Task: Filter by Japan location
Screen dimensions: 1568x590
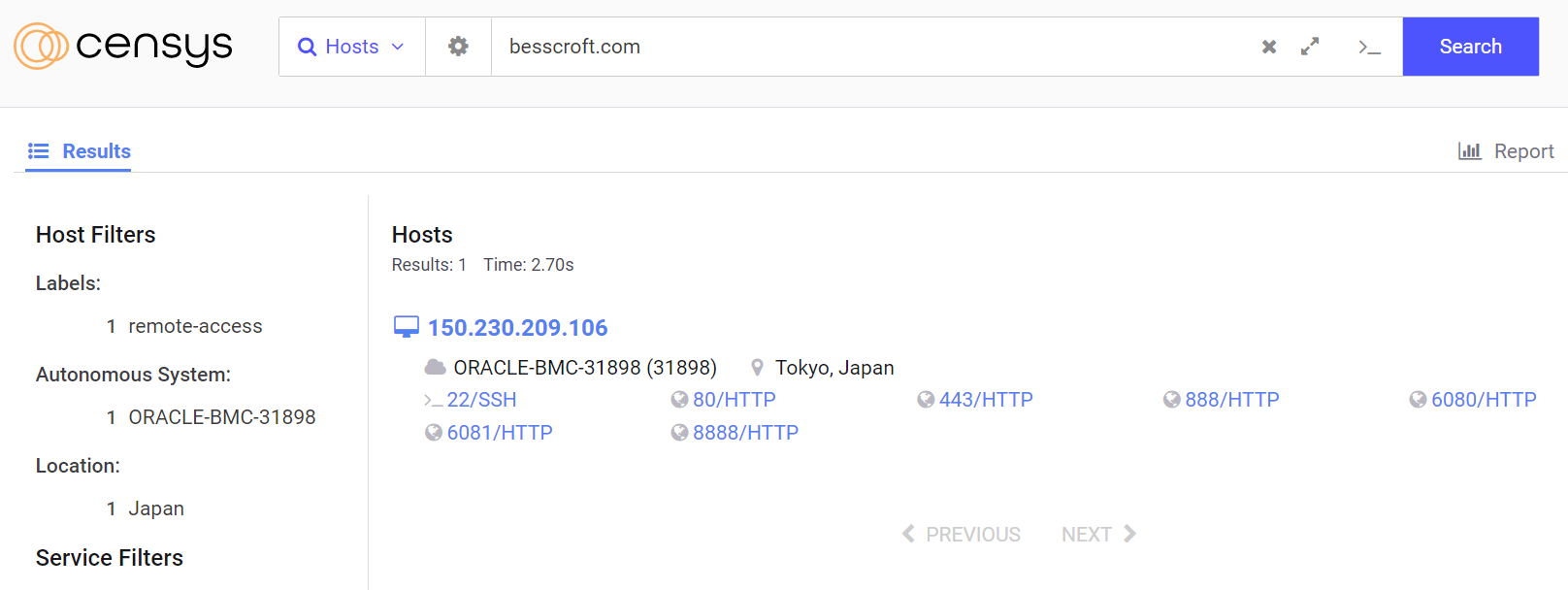Action: tap(156, 508)
